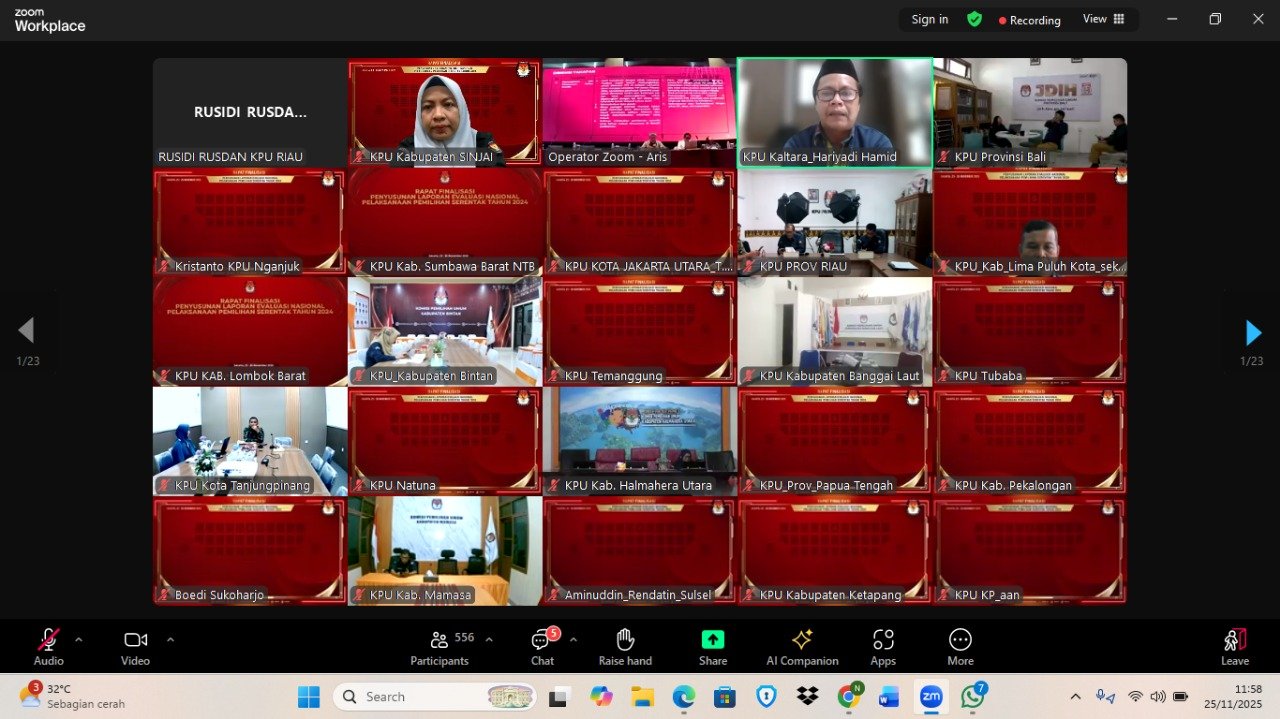
Task: Click the Raise hand icon
Action: pos(625,640)
